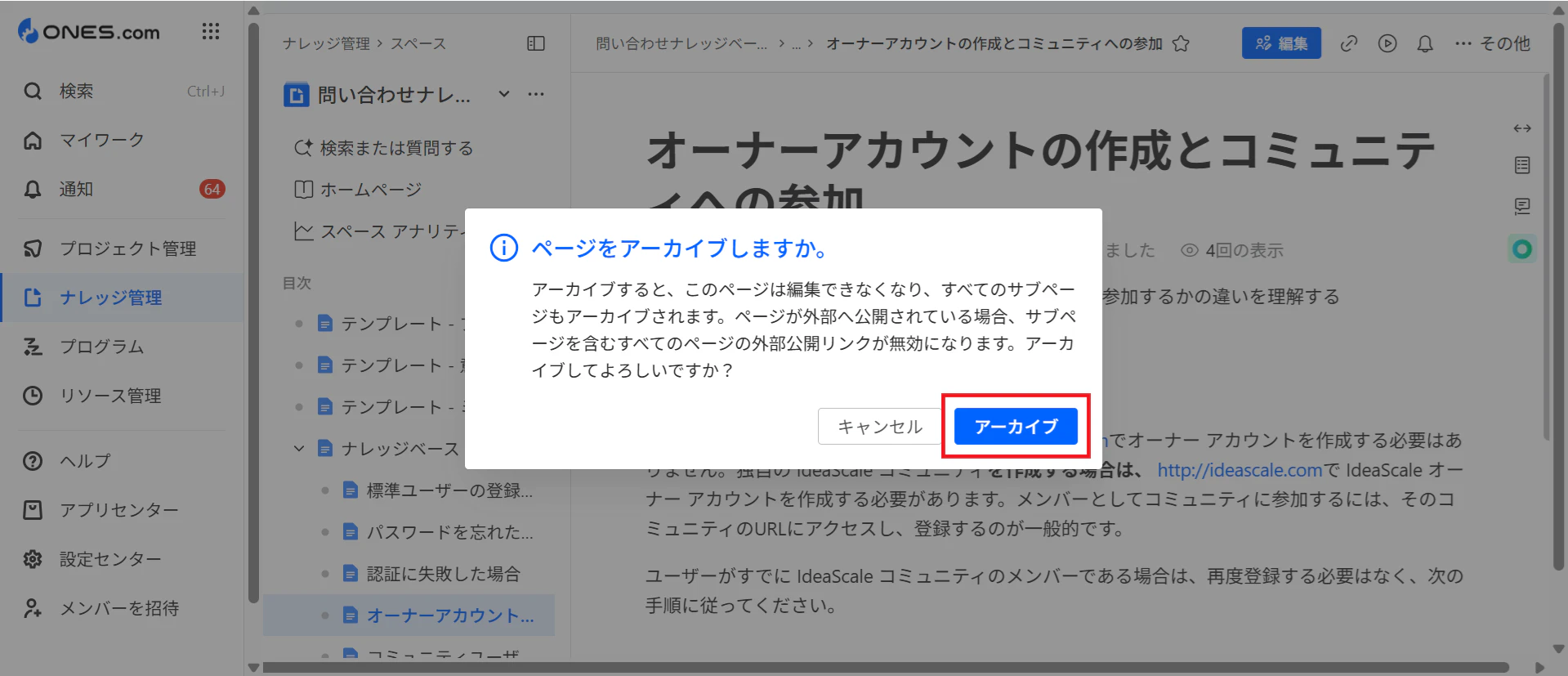This screenshot has width=1568, height=676.
Task: Click the space icon next to 問い合わせナレ...
Action: [x=296, y=95]
